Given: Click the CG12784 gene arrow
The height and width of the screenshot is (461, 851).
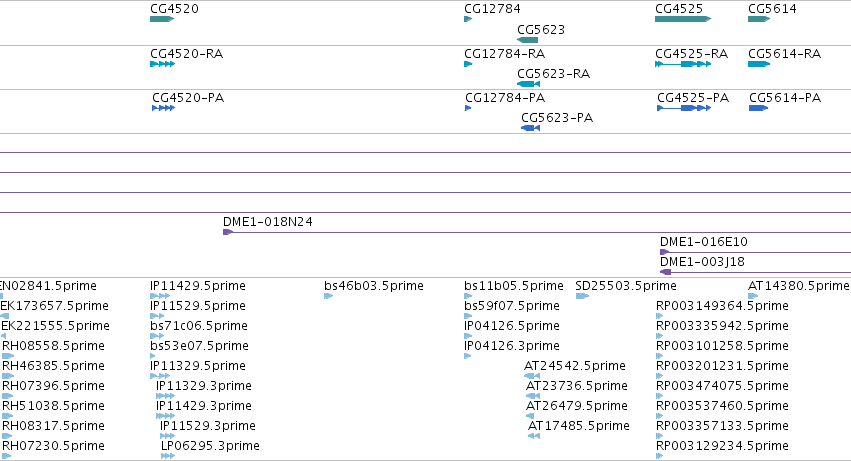Looking at the screenshot, I should click(x=468, y=19).
